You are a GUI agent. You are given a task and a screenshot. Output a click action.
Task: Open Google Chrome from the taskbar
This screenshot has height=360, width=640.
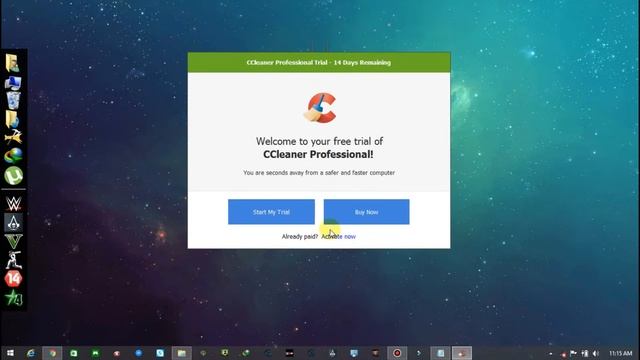click(x=52, y=353)
